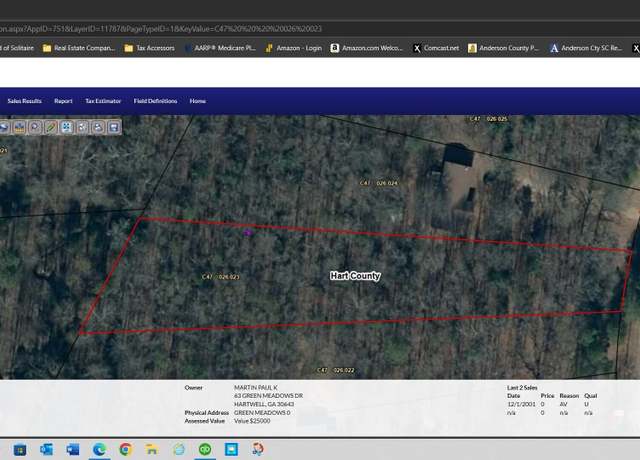Open QuickBooks green icon in the taskbar
640x460 pixels.
point(205,450)
